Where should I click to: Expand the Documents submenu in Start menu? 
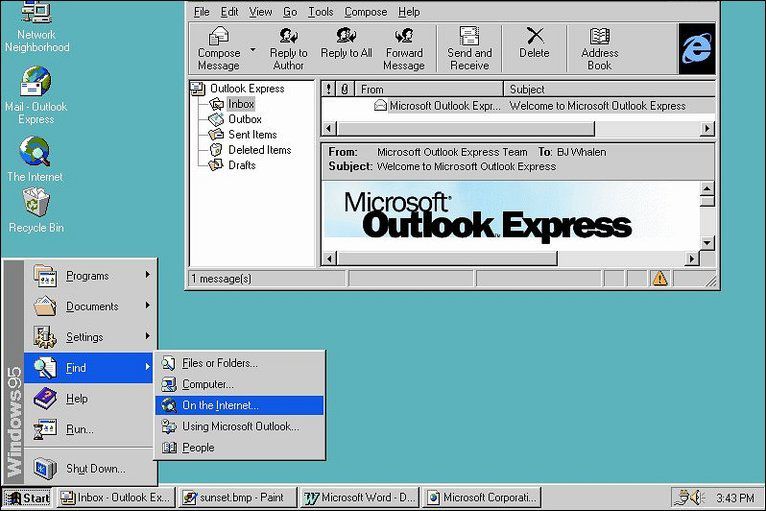tap(90, 306)
